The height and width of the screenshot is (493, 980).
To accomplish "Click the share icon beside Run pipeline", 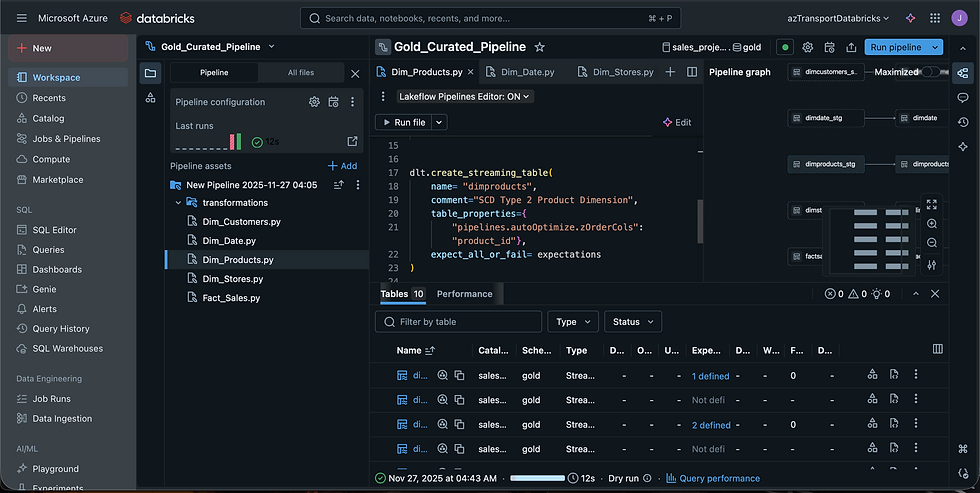I will 851,47.
